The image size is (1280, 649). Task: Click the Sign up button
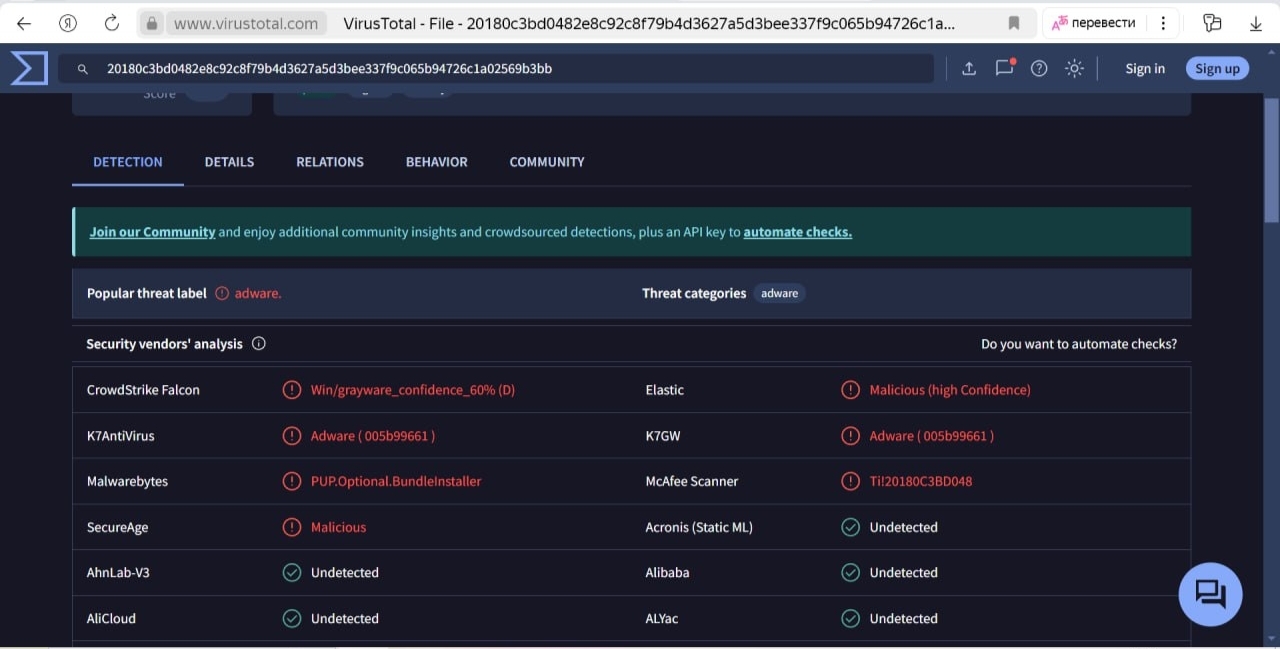[x=1217, y=68]
